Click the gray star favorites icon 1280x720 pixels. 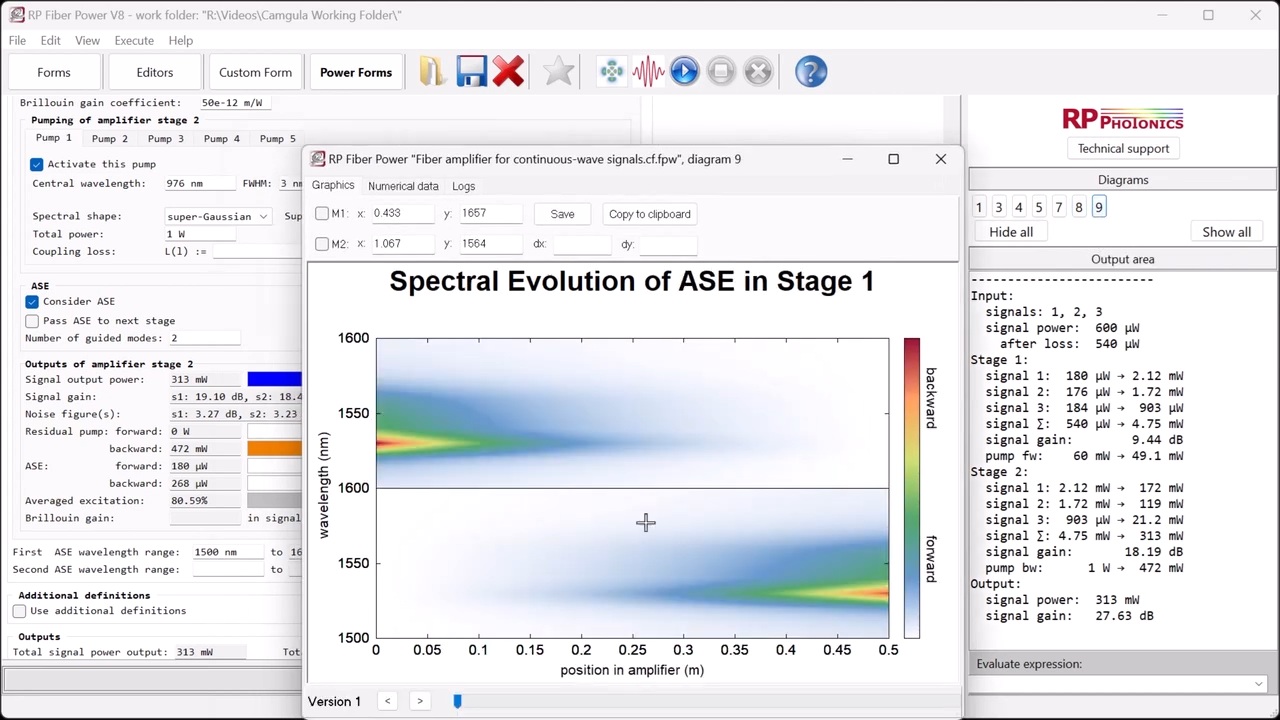(559, 72)
